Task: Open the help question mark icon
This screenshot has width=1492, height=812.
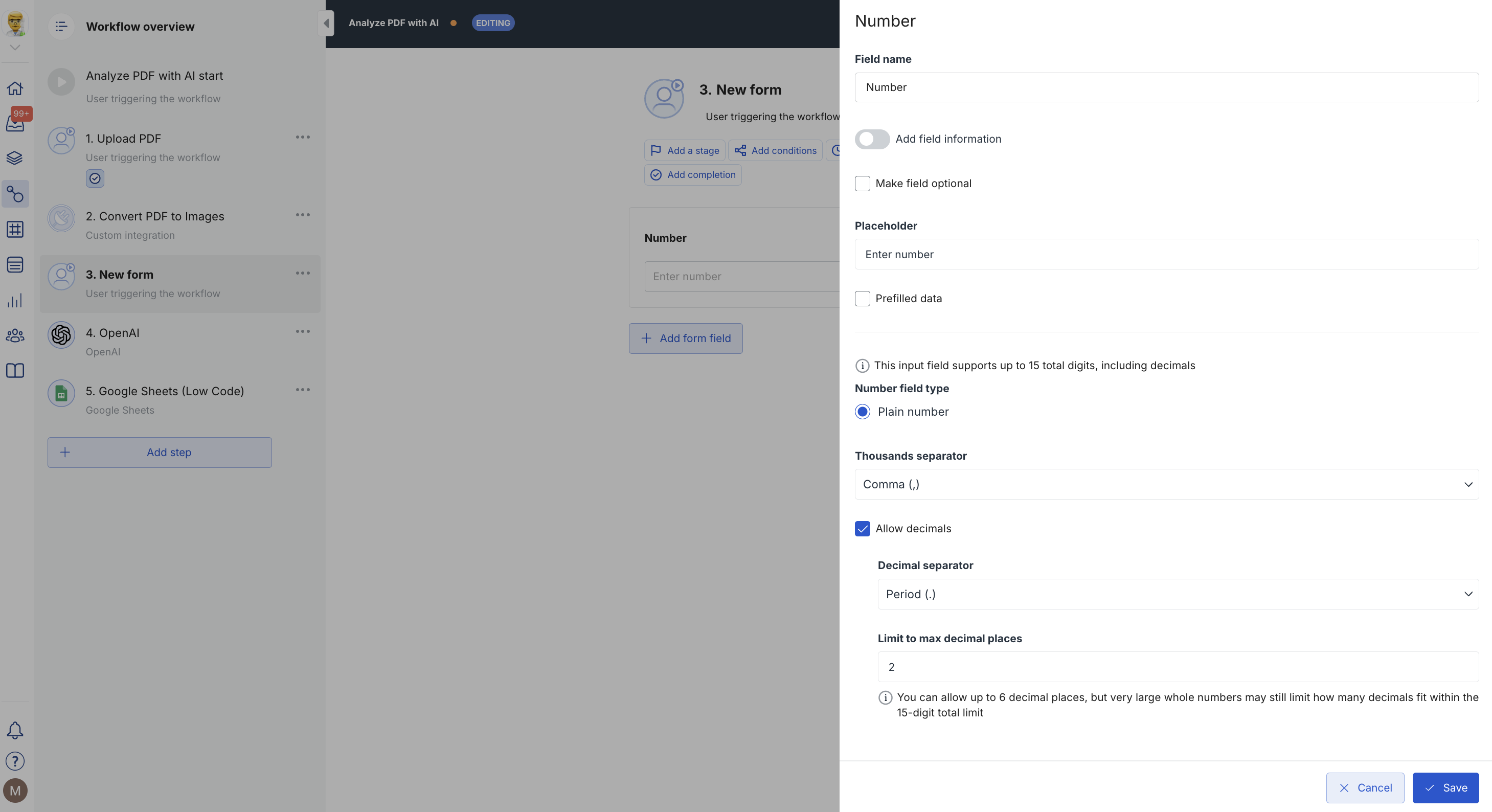Action: (x=15, y=760)
